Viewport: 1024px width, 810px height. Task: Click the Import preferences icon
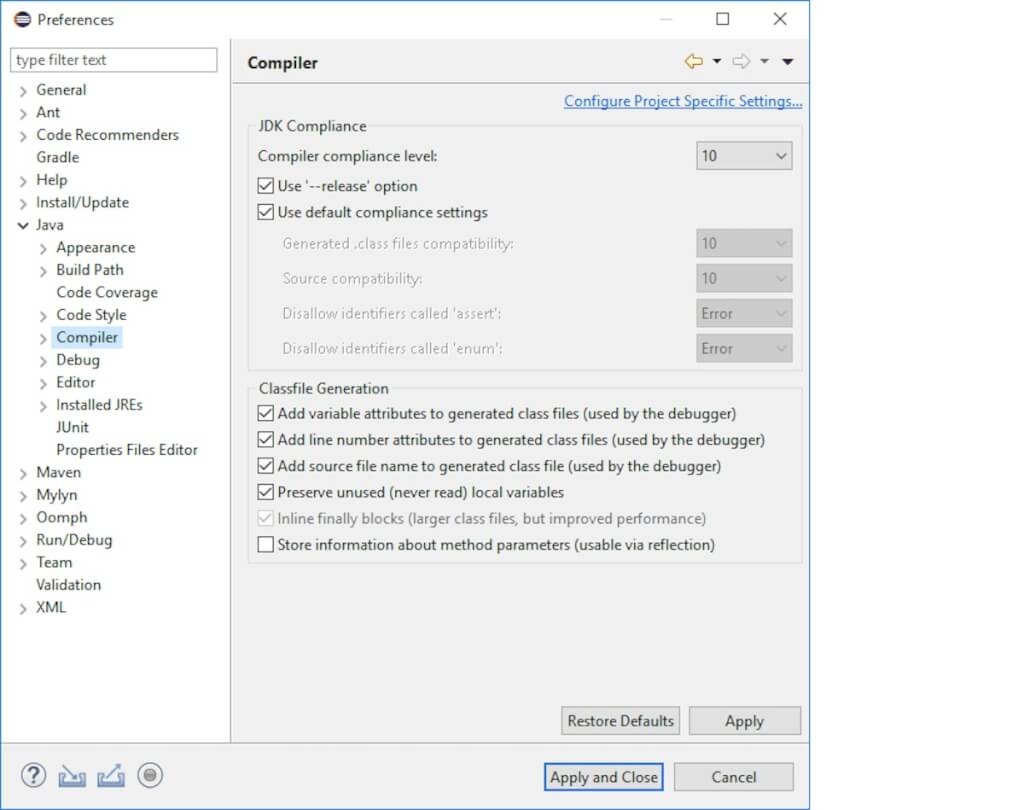tap(72, 775)
